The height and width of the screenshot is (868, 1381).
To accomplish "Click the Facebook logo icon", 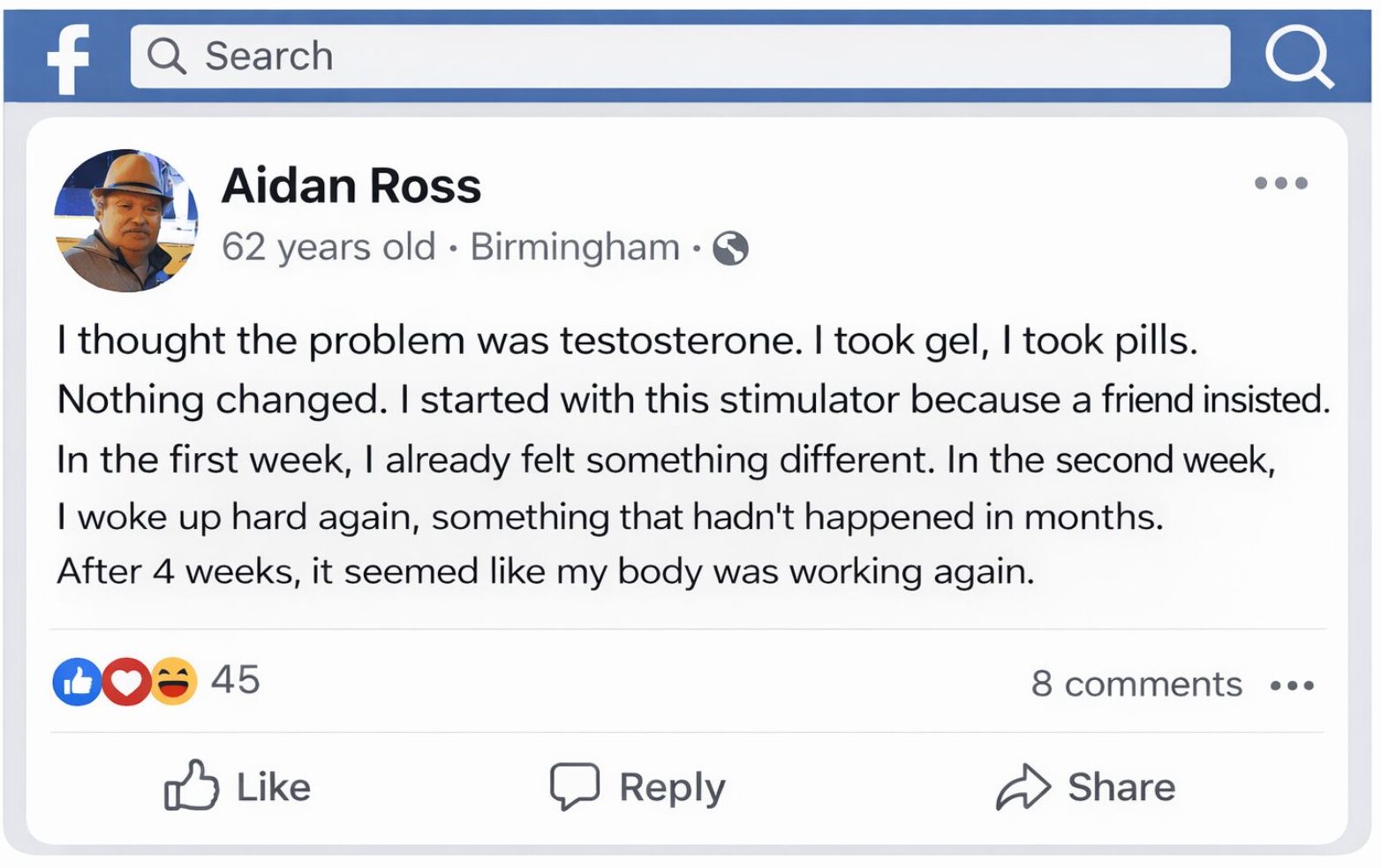I will (x=69, y=58).
